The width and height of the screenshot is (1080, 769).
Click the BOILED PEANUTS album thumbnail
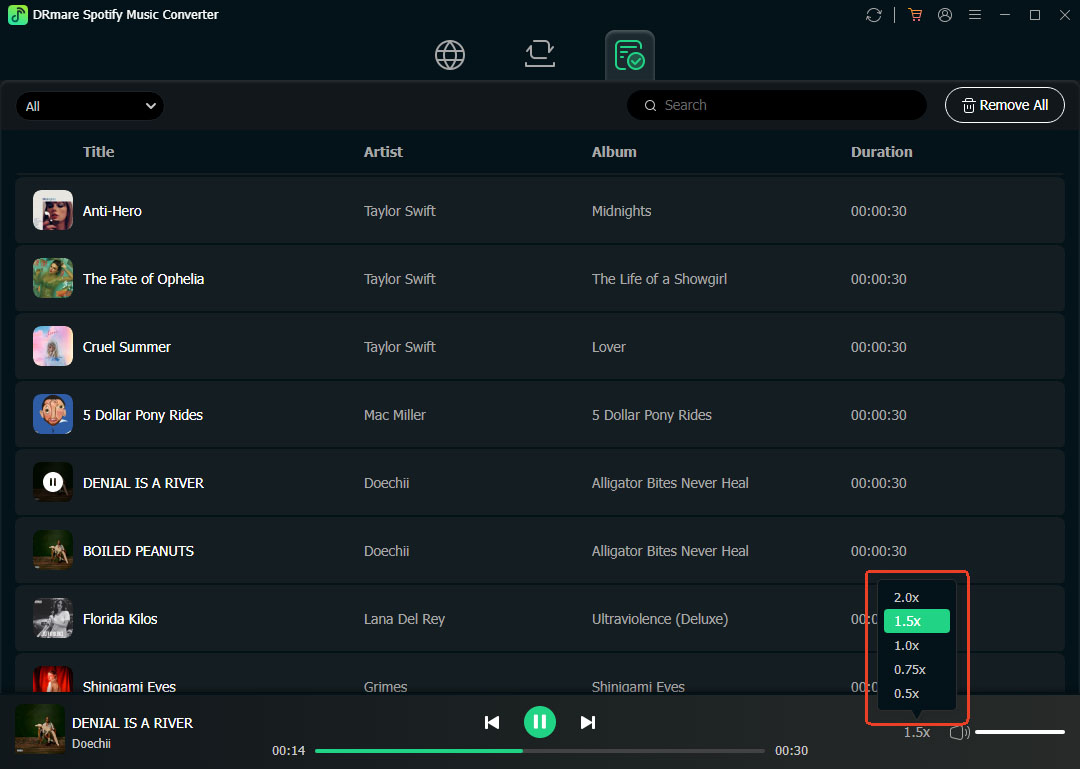53,550
